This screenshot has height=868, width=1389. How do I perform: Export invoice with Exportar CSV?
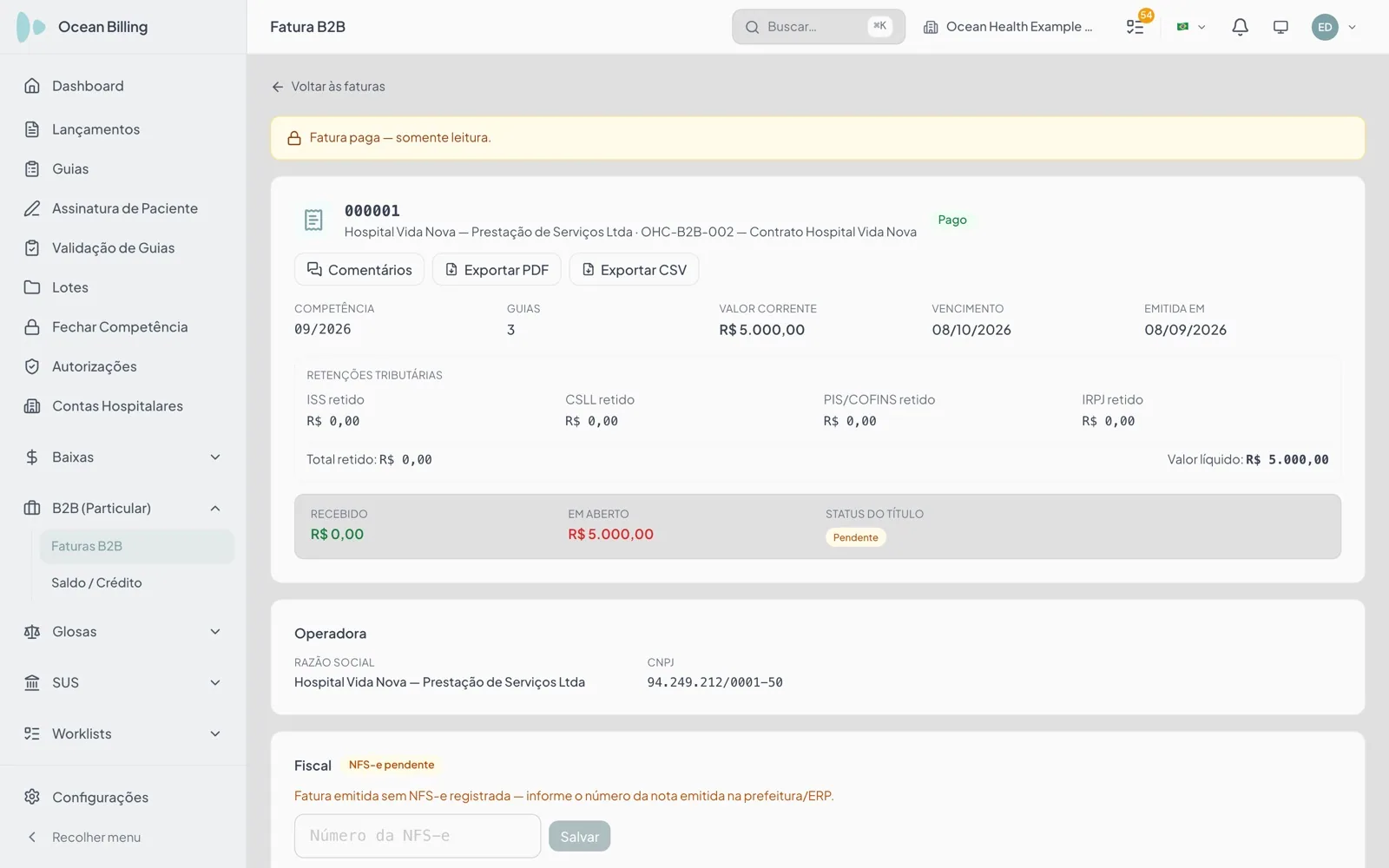click(x=634, y=270)
